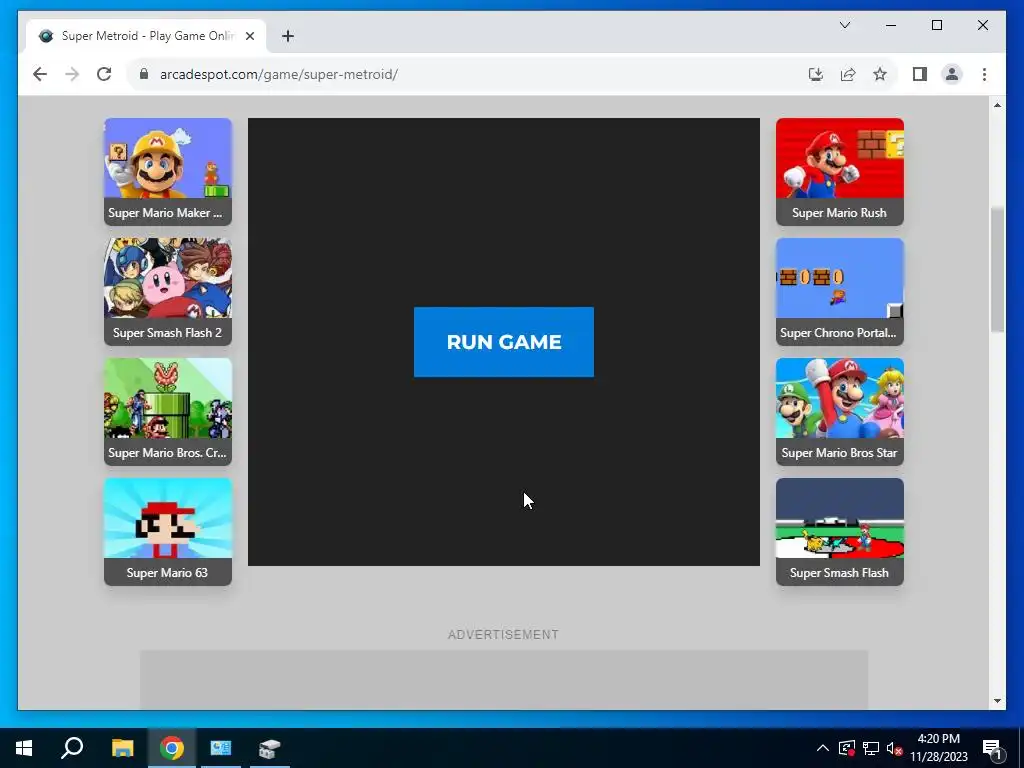Click the scrollbar down arrow
Viewport: 1024px width, 768px height.
coord(997,701)
